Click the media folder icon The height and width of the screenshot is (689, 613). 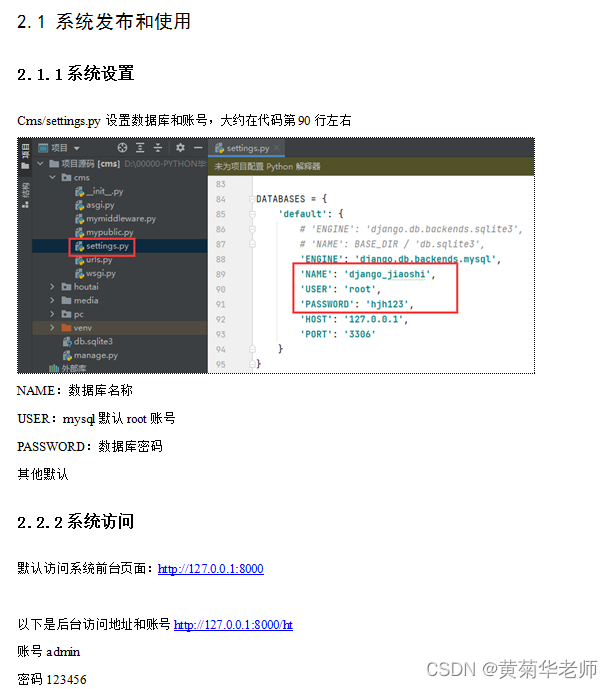click(x=66, y=300)
